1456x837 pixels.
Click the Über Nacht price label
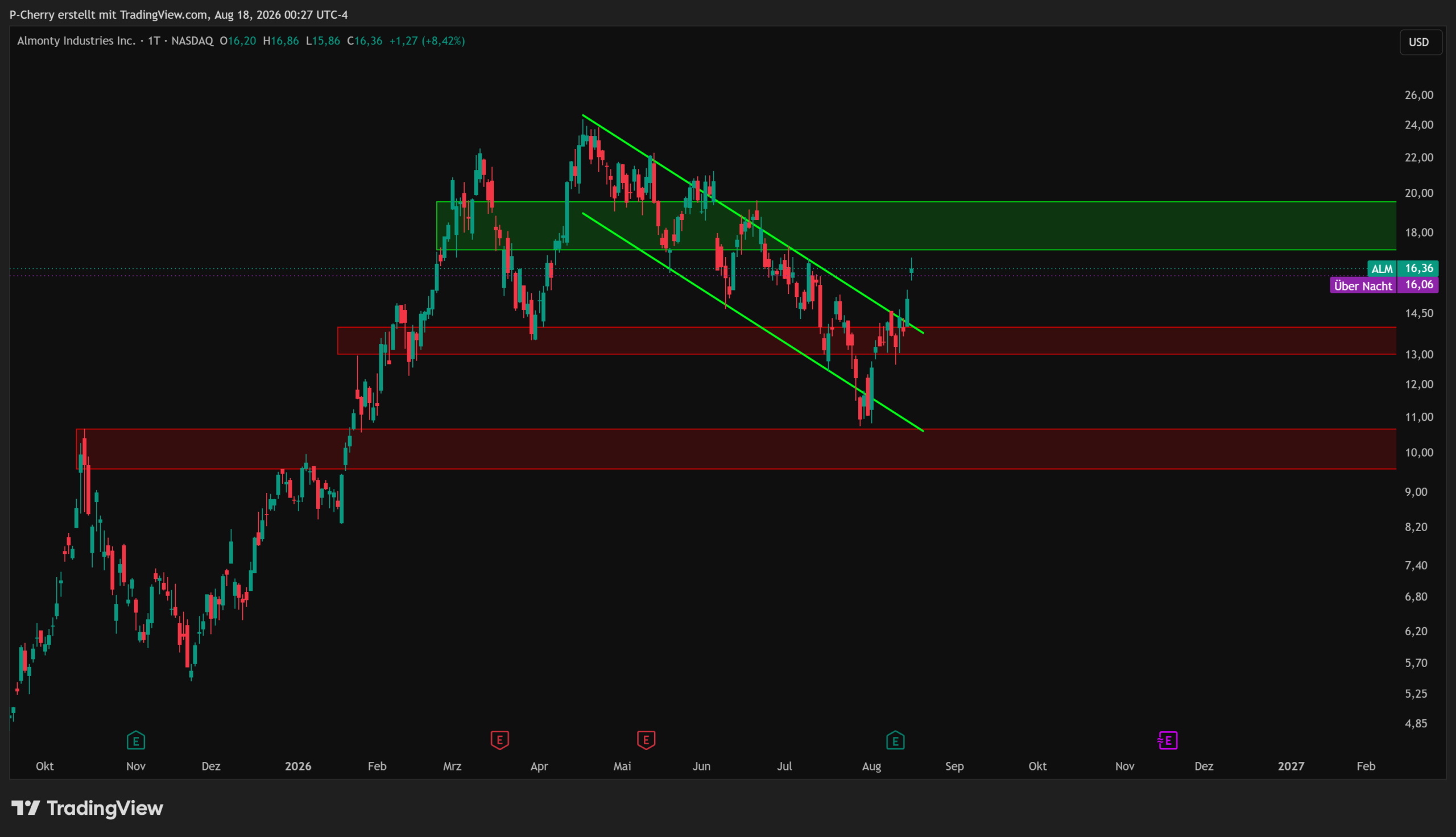pyautogui.click(x=1384, y=285)
